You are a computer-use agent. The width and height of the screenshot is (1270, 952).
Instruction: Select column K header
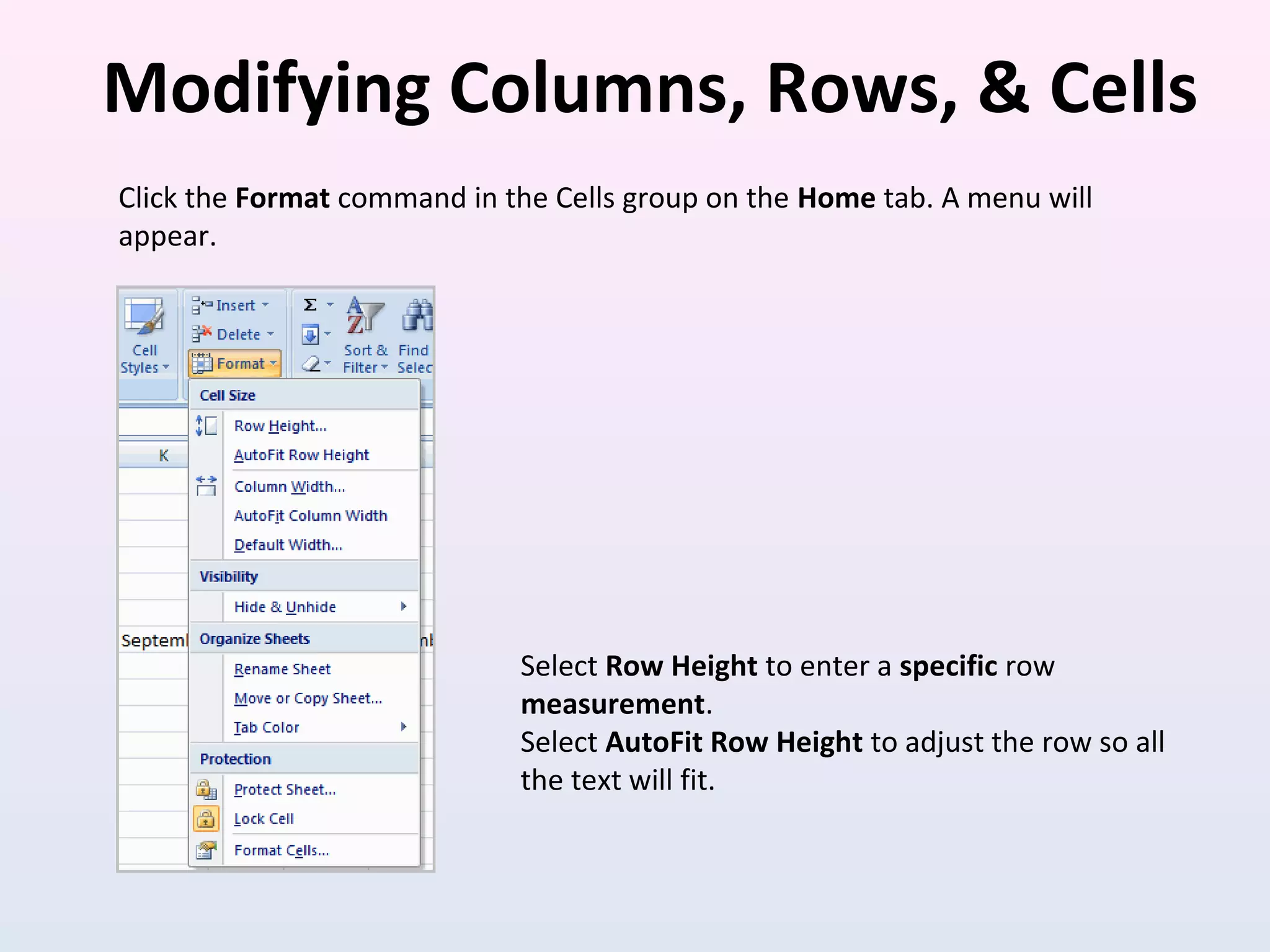153,456
